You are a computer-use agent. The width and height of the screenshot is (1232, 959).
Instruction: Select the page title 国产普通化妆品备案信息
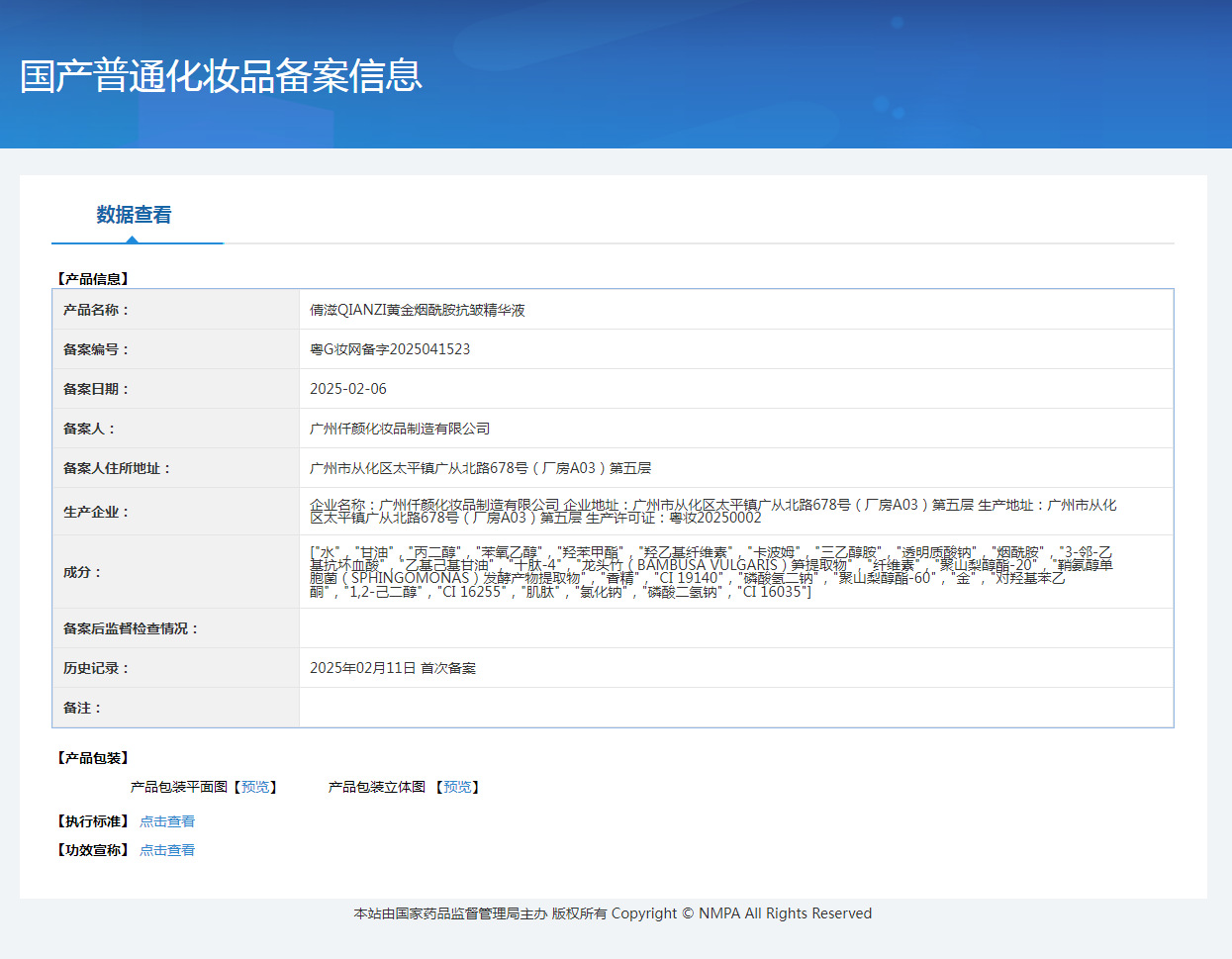[222, 76]
